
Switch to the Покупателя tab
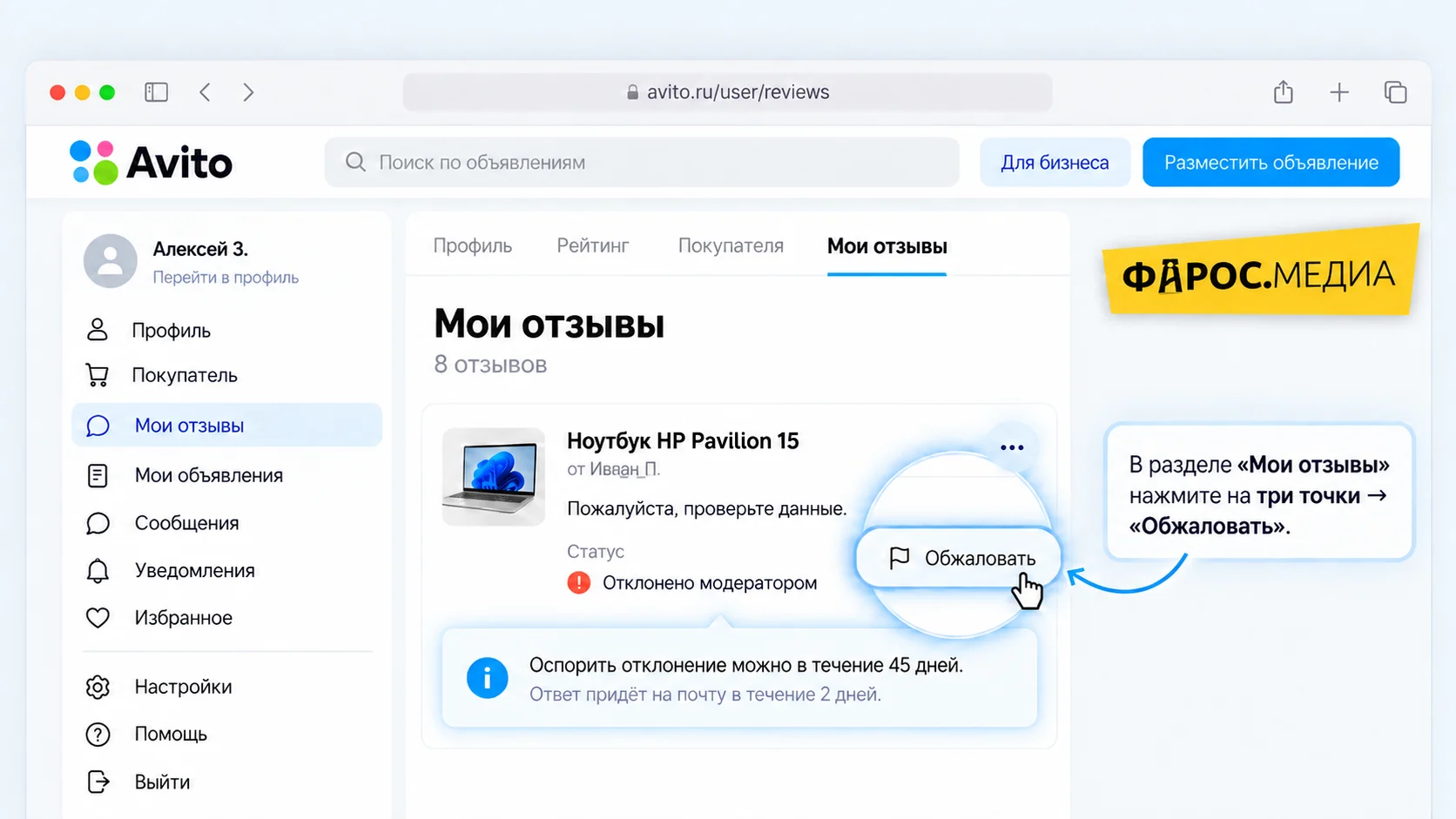(x=731, y=246)
